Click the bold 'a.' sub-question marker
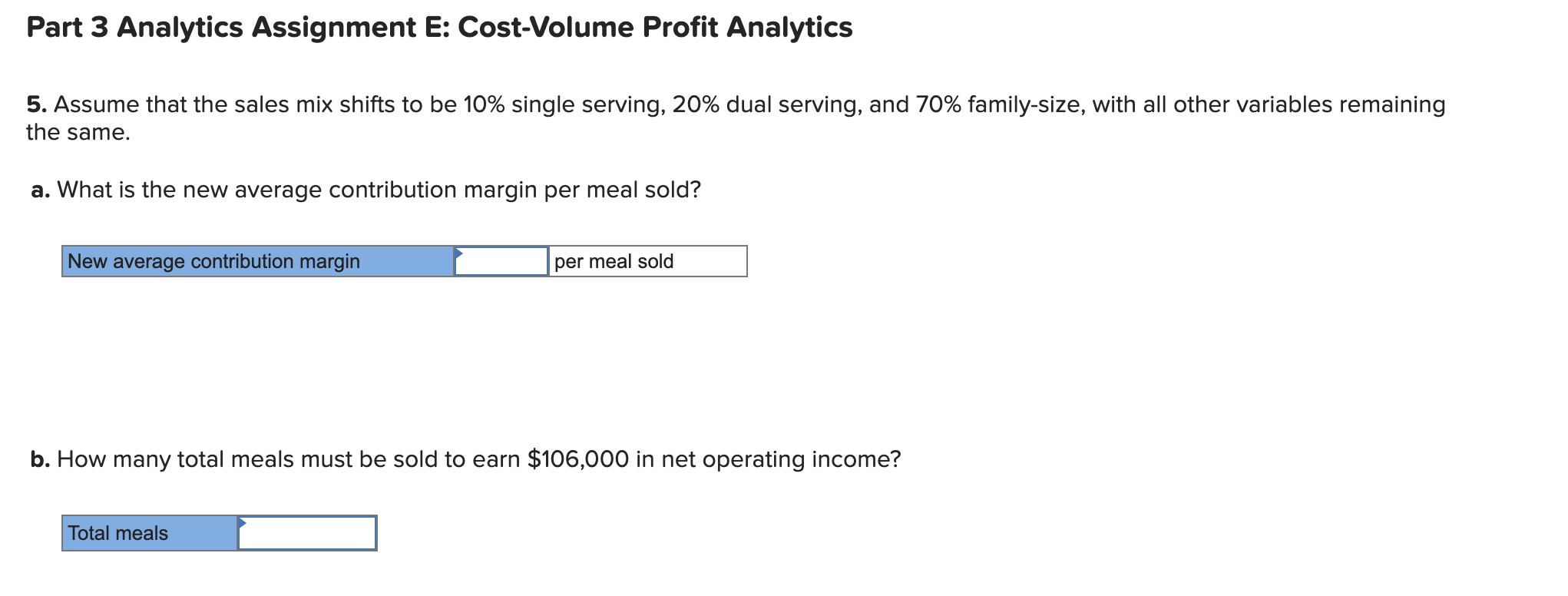This screenshot has height=596, width=1568. [41, 190]
